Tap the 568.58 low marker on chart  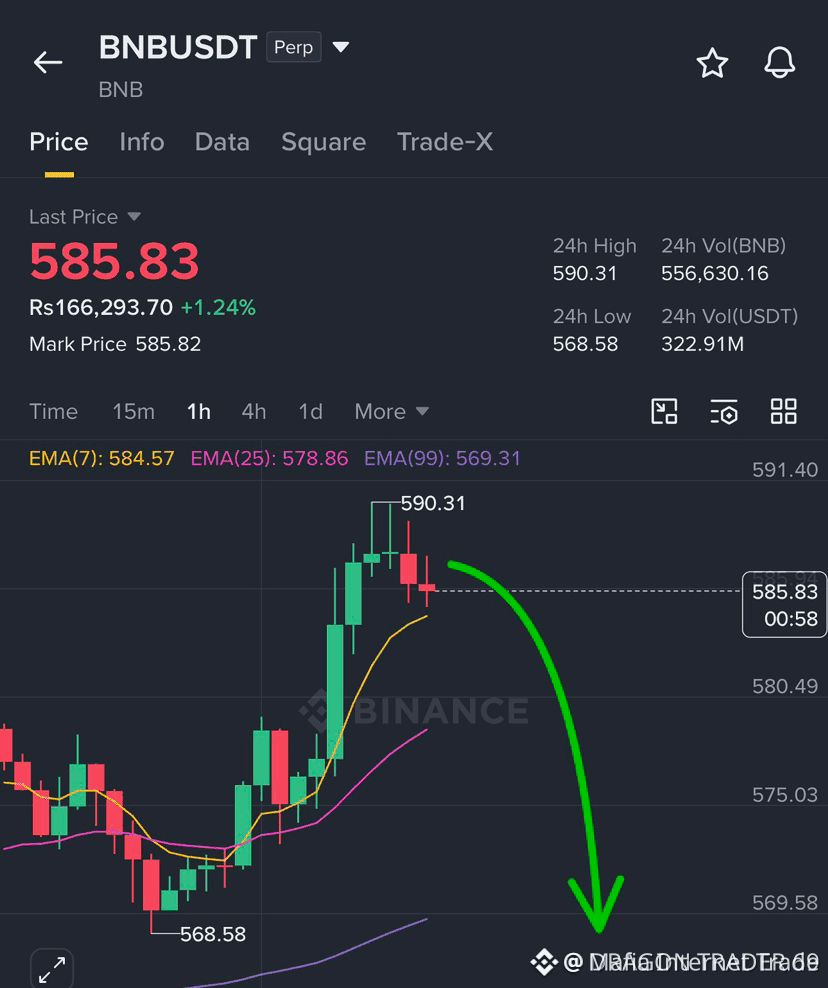tap(213, 934)
